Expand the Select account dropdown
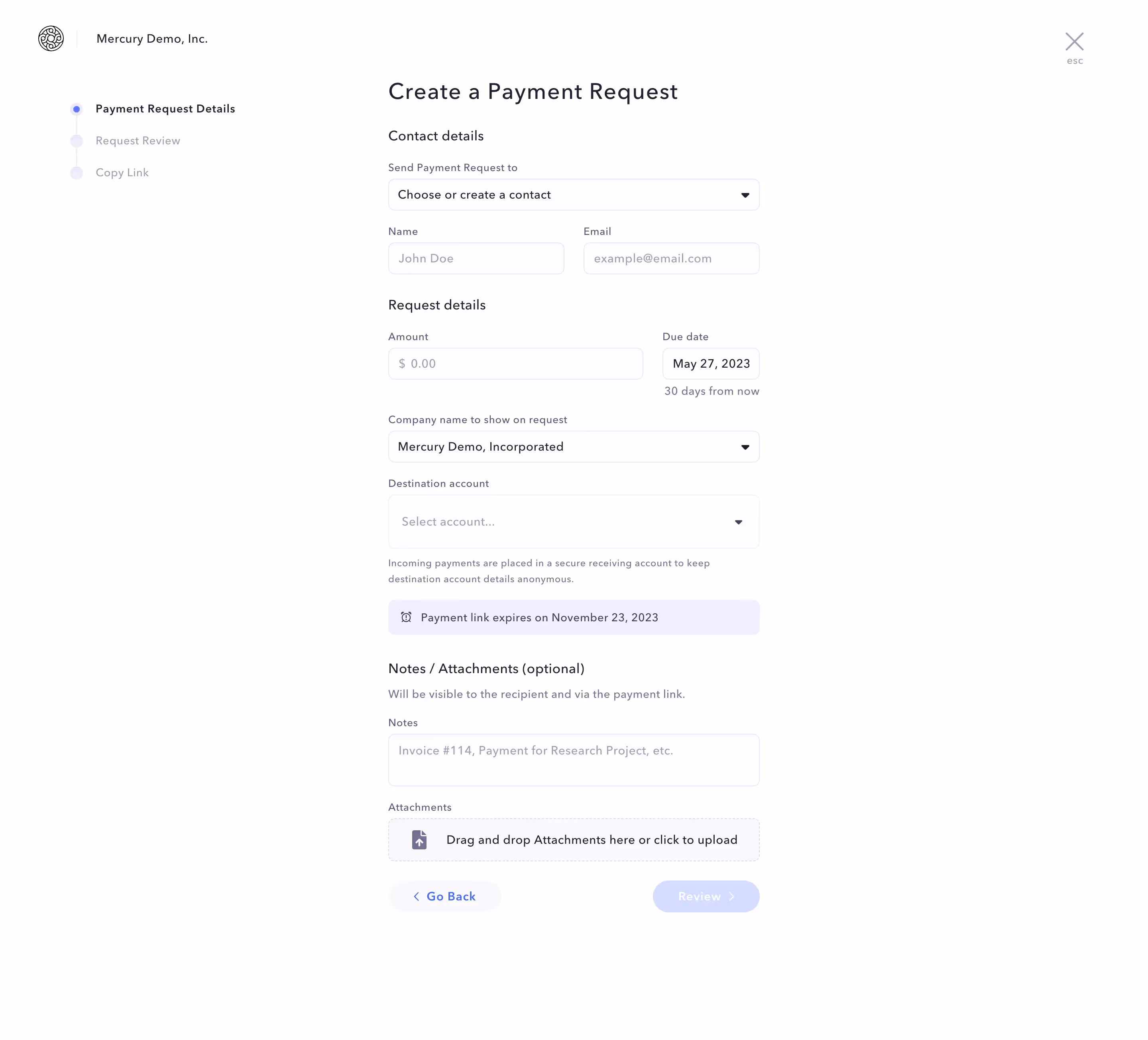The image size is (1148, 1040). click(574, 522)
